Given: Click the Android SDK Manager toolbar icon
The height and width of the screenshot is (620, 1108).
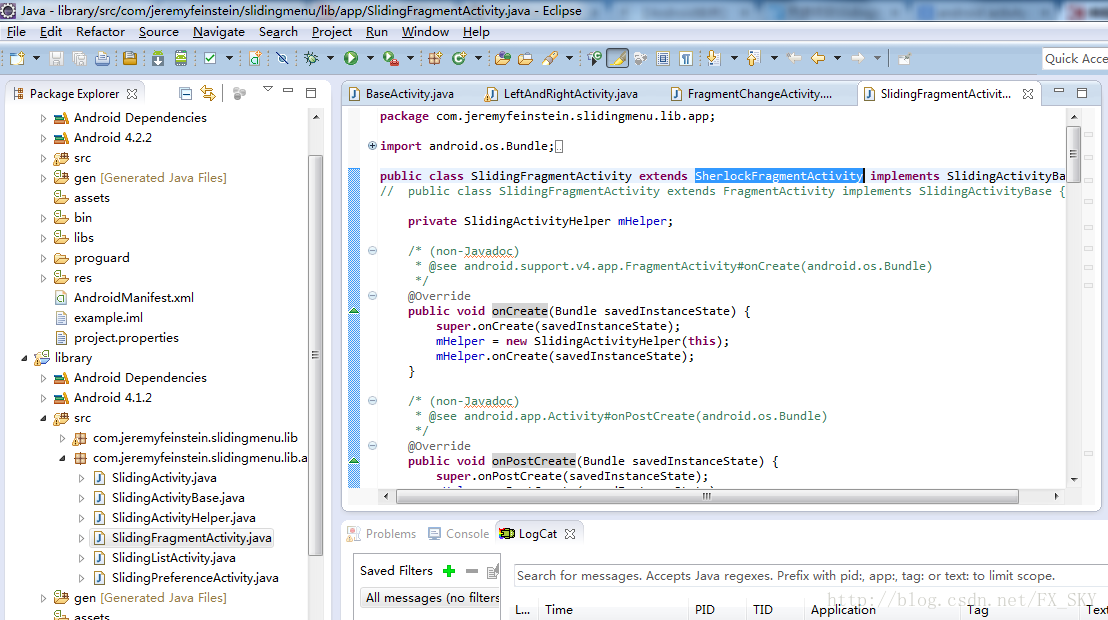Looking at the screenshot, I should (158, 59).
